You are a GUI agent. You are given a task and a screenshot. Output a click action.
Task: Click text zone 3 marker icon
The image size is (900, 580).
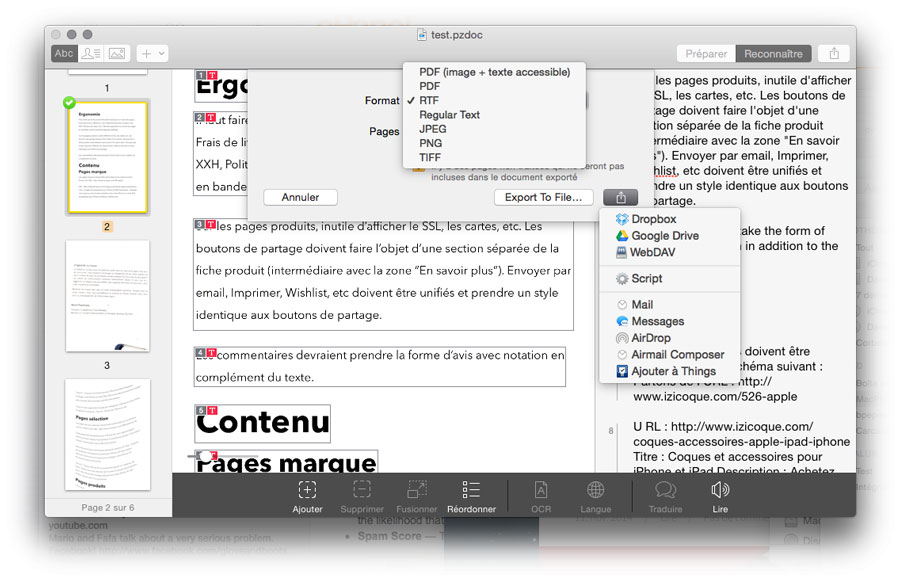tap(205, 225)
